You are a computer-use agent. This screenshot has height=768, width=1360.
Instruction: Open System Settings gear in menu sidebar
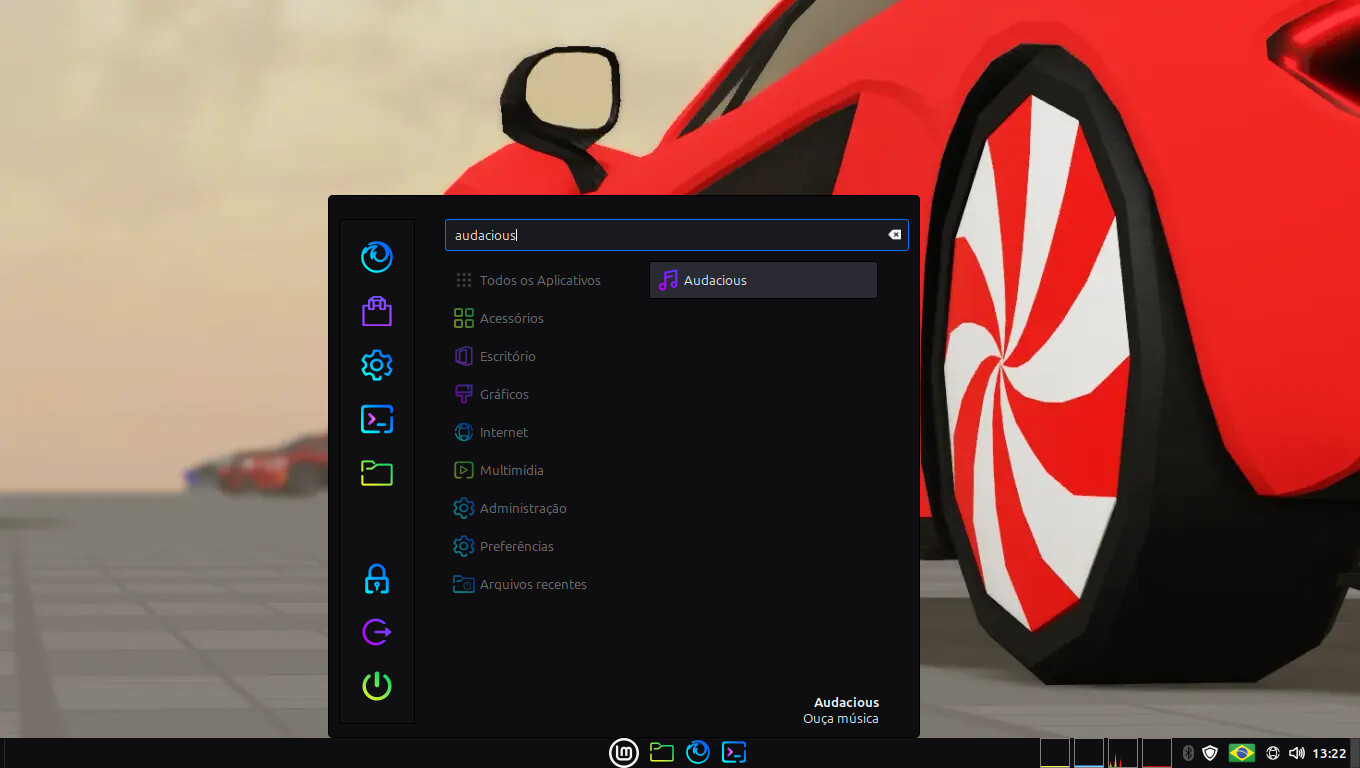377,365
